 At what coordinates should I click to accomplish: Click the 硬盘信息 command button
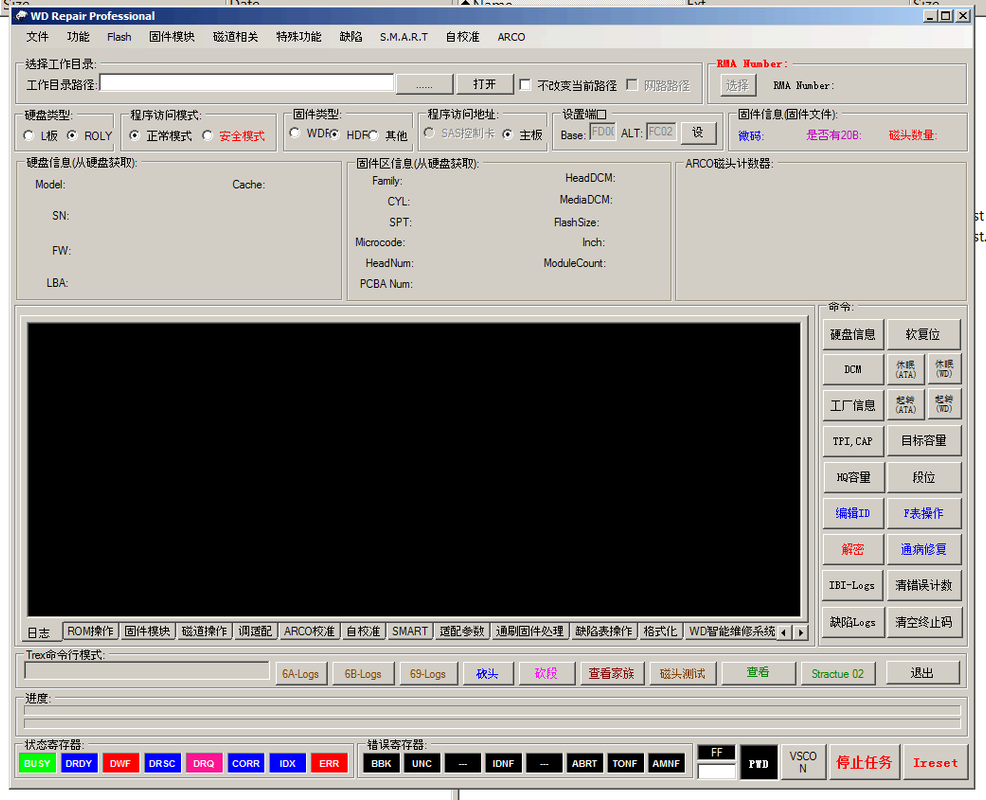[853, 335]
